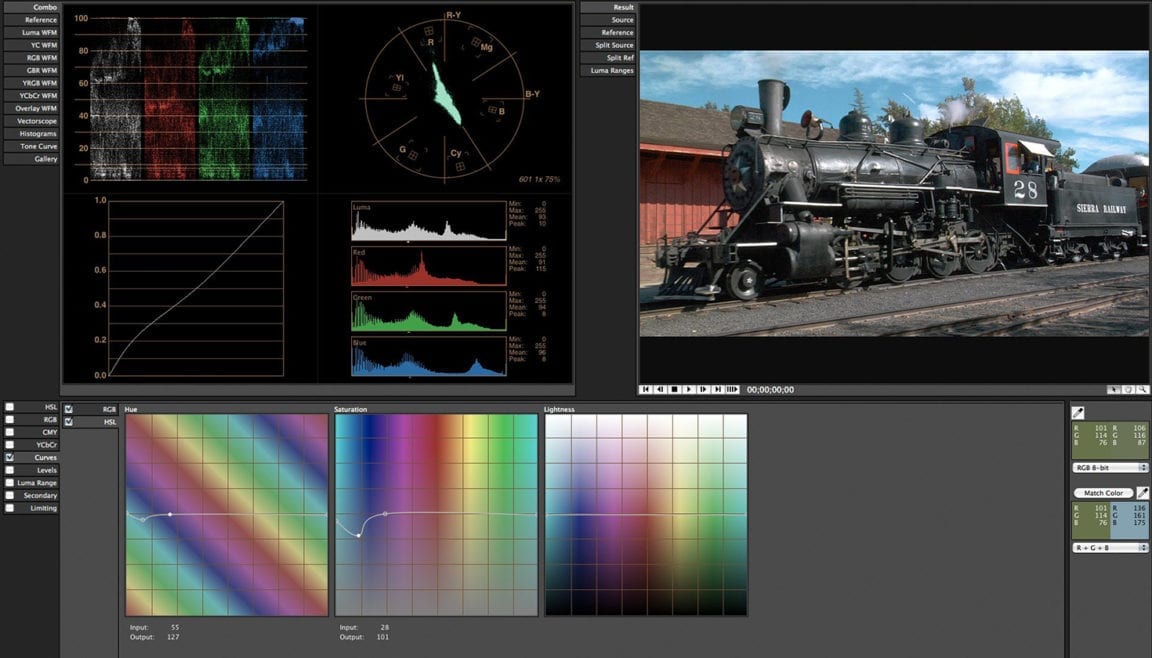Enable the Luma Range checkbox

pos(10,482)
